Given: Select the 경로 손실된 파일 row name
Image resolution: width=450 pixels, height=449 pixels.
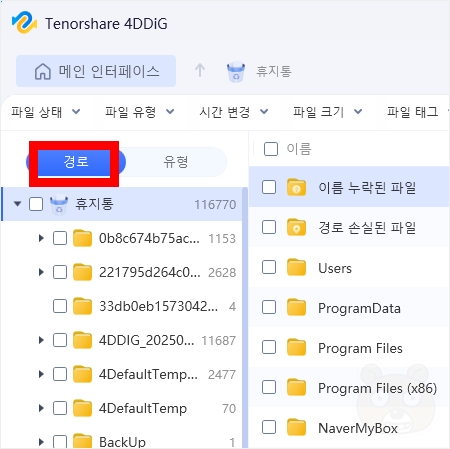Looking at the screenshot, I should point(367,227).
